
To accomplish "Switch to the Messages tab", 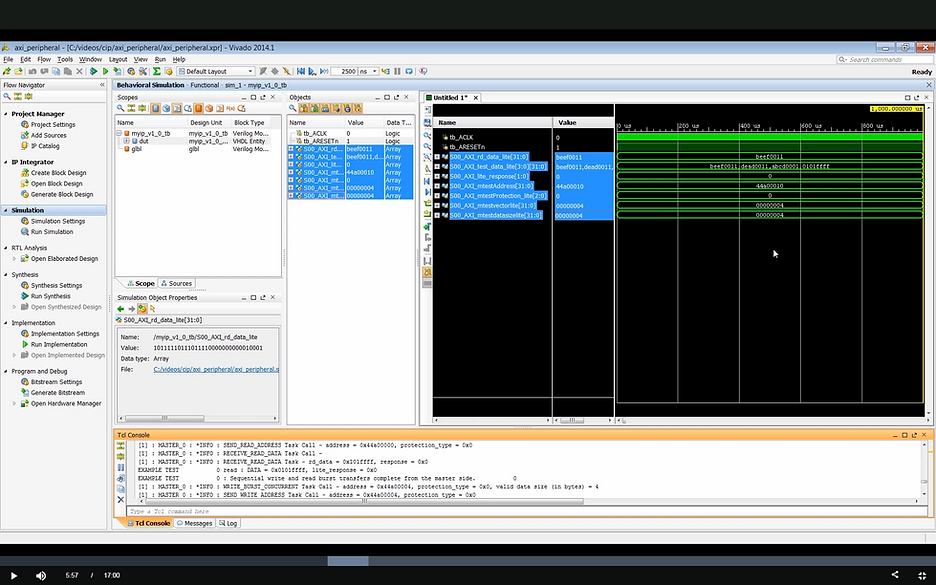I will 193,522.
